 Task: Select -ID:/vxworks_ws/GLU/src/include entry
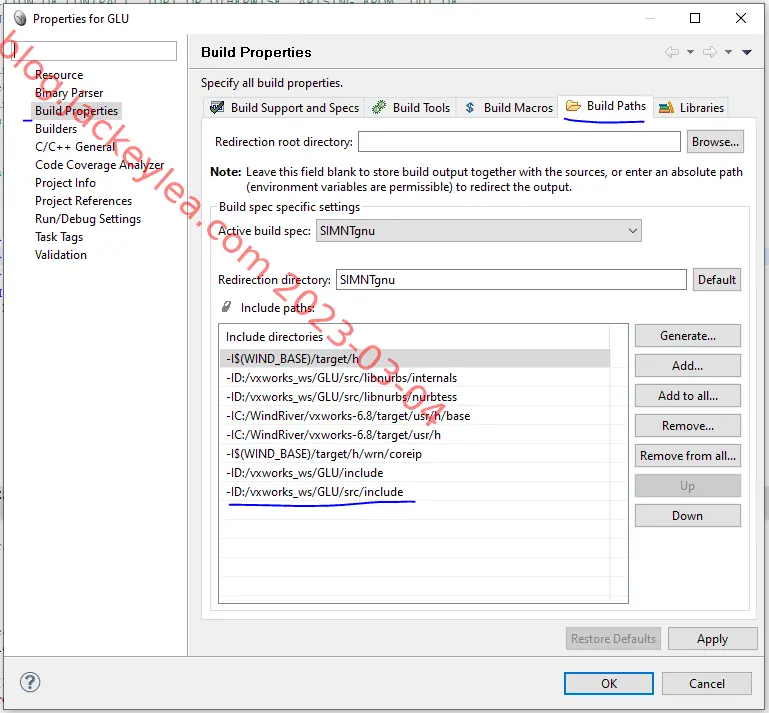pyautogui.click(x=415, y=492)
